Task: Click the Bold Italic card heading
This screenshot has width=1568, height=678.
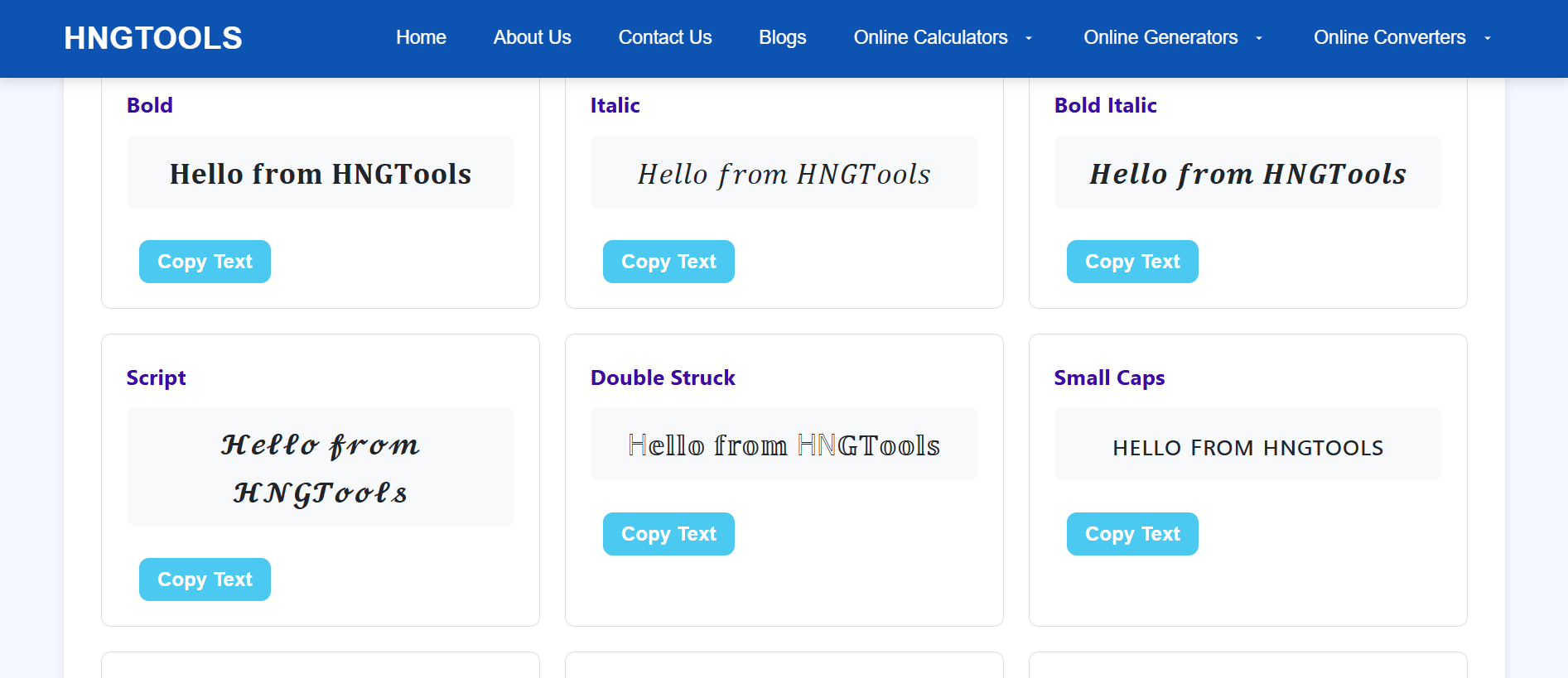Action: [x=1106, y=105]
